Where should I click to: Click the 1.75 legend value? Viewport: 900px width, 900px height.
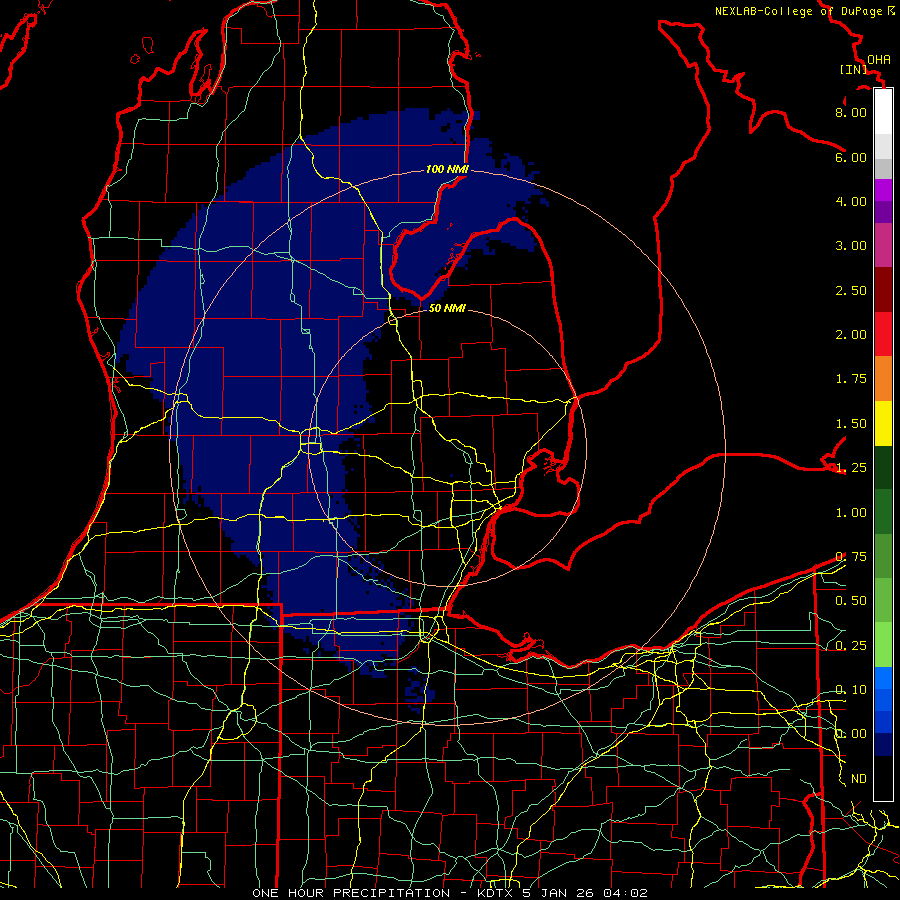[851, 379]
